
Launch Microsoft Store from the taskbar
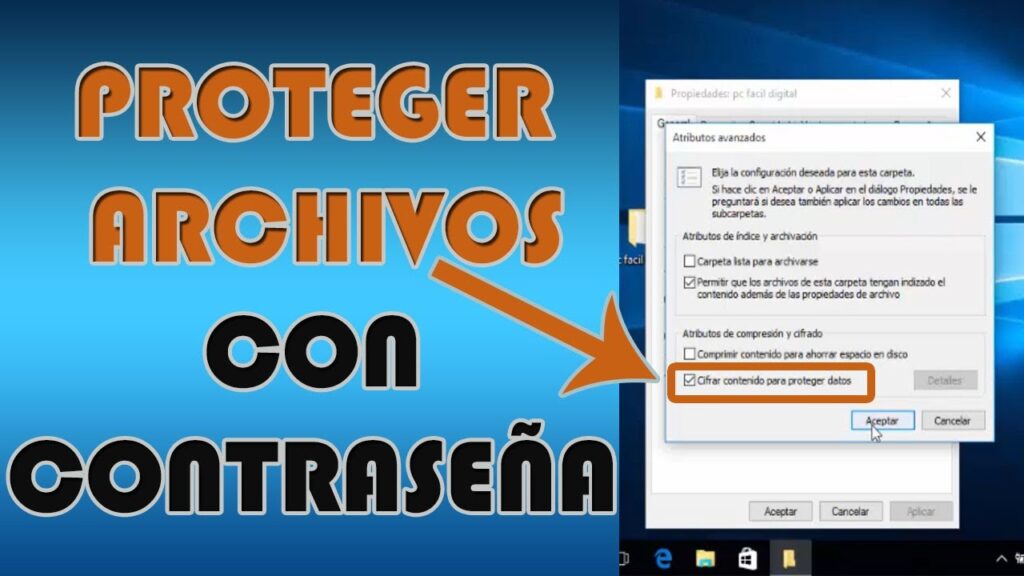747,558
